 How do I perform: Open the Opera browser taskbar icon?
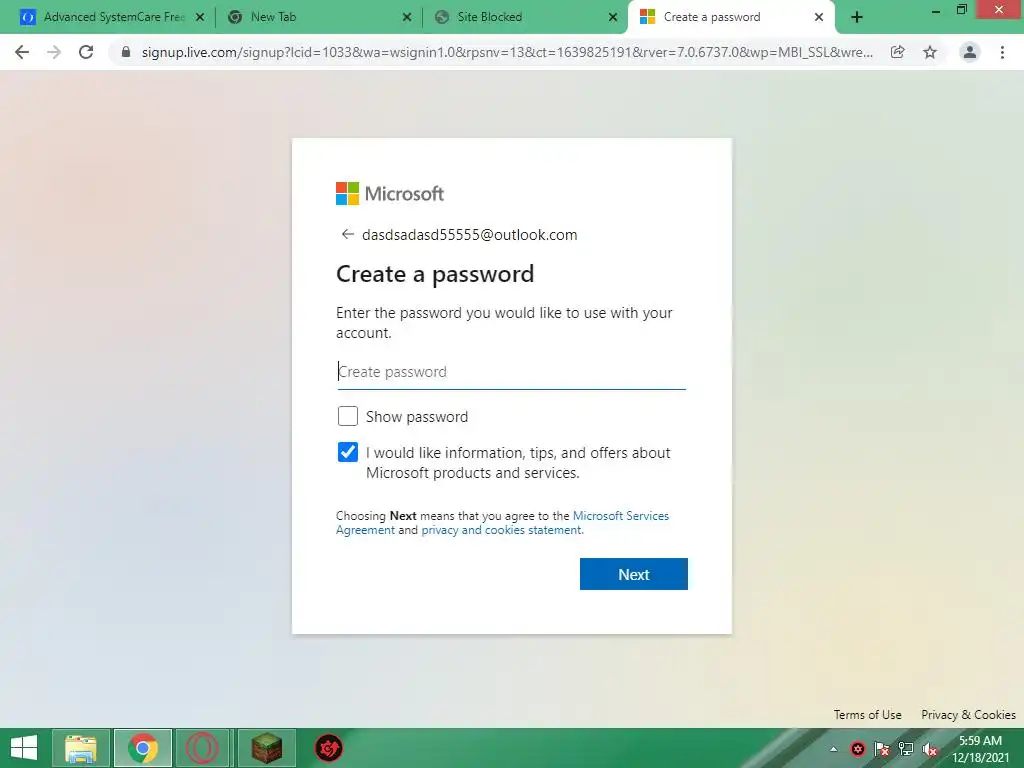point(202,748)
